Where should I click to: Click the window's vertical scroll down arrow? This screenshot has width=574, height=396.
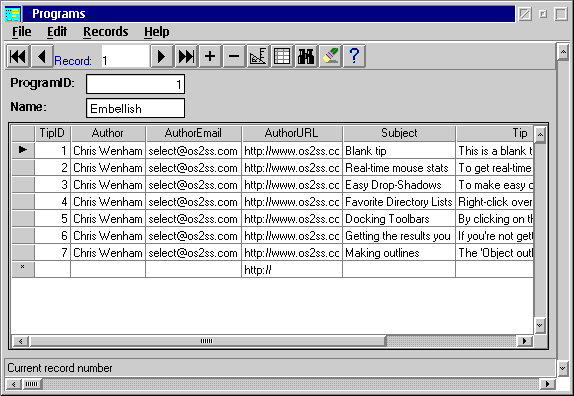[x=563, y=368]
